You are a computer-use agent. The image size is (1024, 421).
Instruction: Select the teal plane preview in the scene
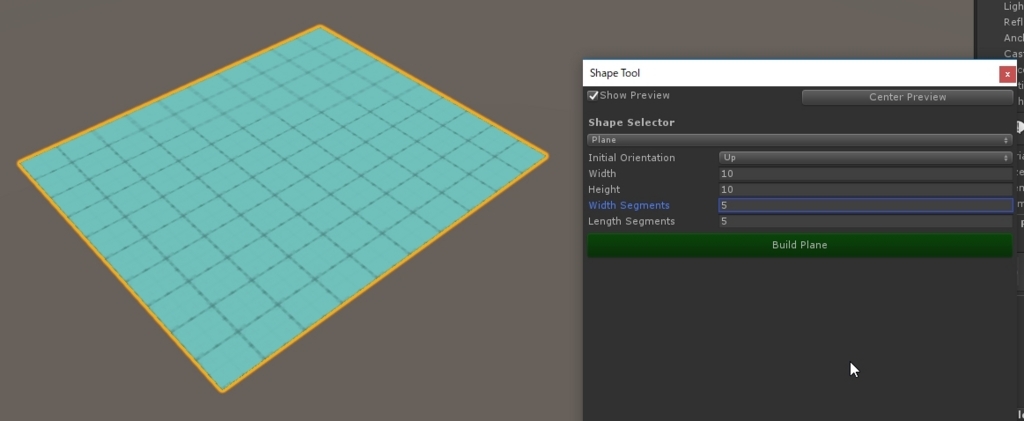pyautogui.click(x=282, y=208)
